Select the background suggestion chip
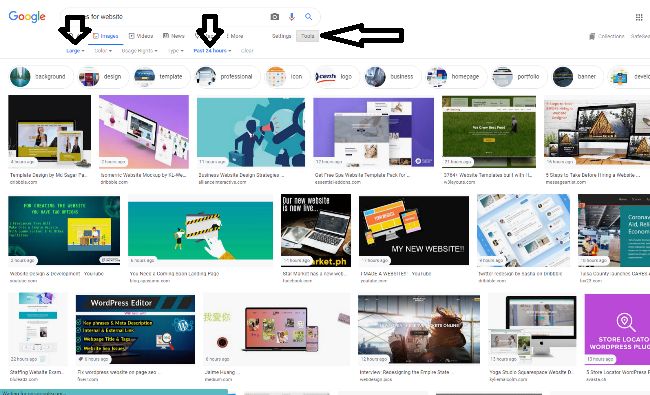 pos(41,77)
